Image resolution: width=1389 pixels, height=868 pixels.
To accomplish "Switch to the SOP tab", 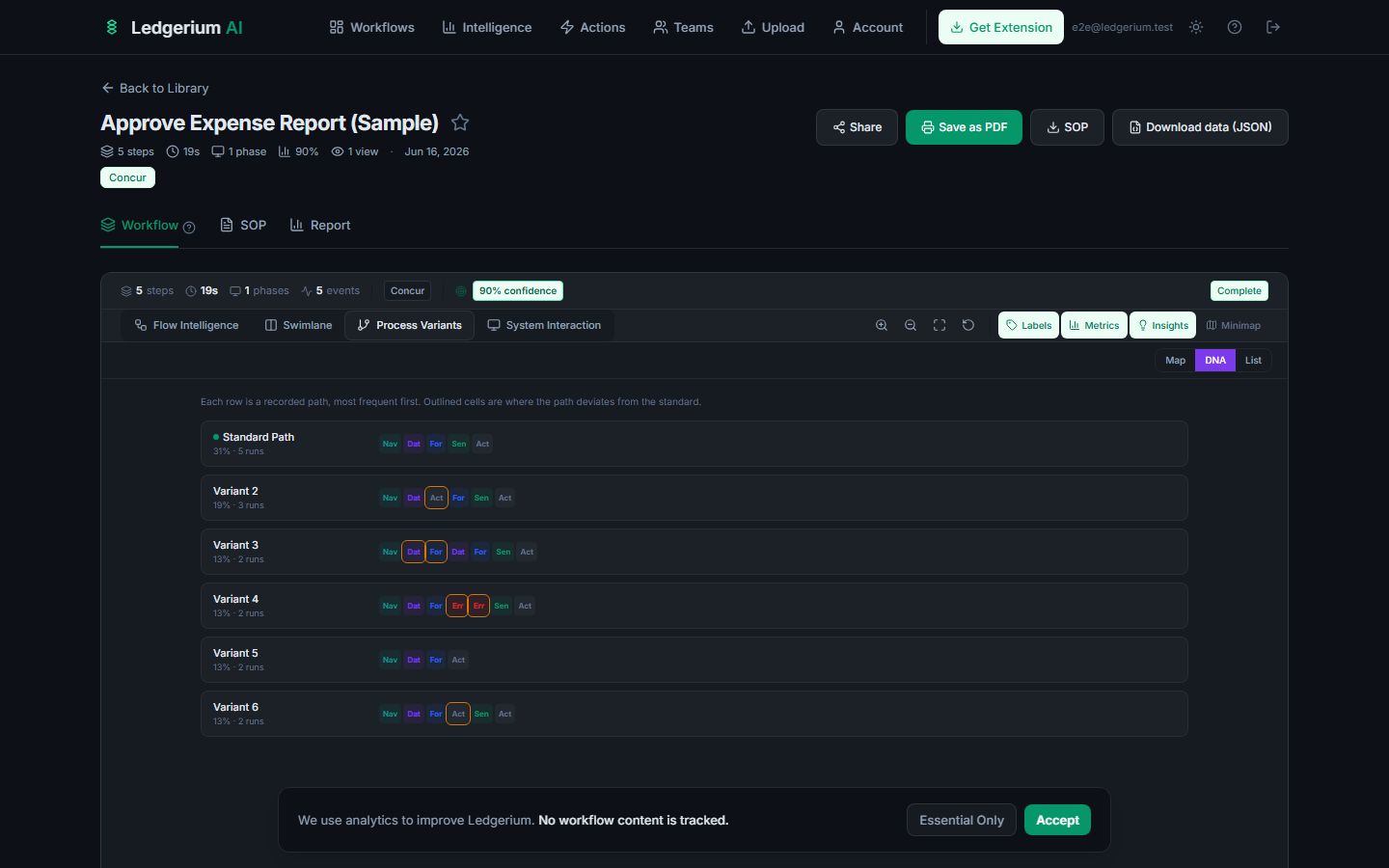I will pyautogui.click(x=243, y=226).
